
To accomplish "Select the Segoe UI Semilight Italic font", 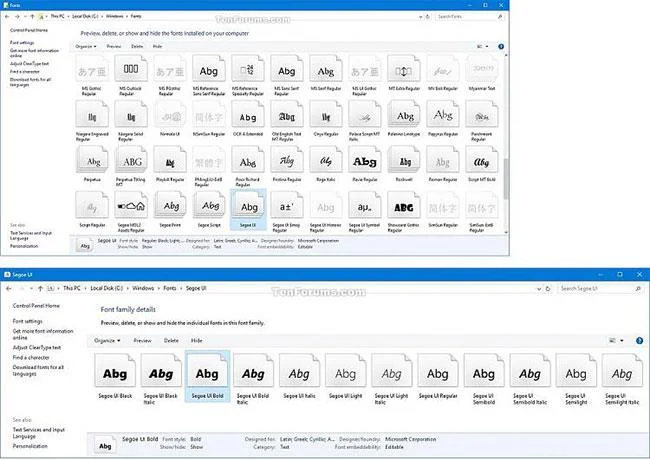I will pyautogui.click(x=622, y=371).
